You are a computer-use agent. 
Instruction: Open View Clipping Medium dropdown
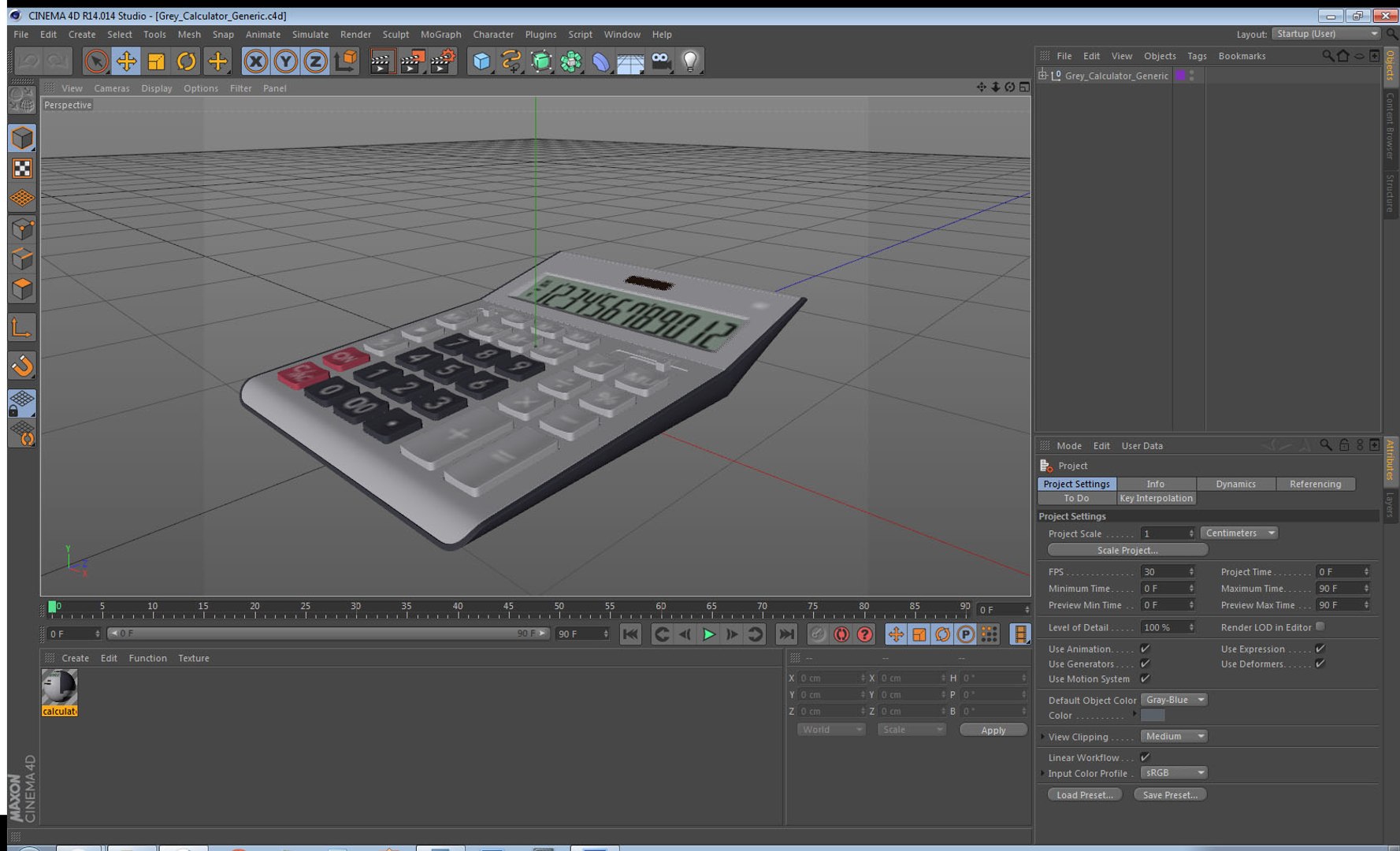click(1174, 736)
